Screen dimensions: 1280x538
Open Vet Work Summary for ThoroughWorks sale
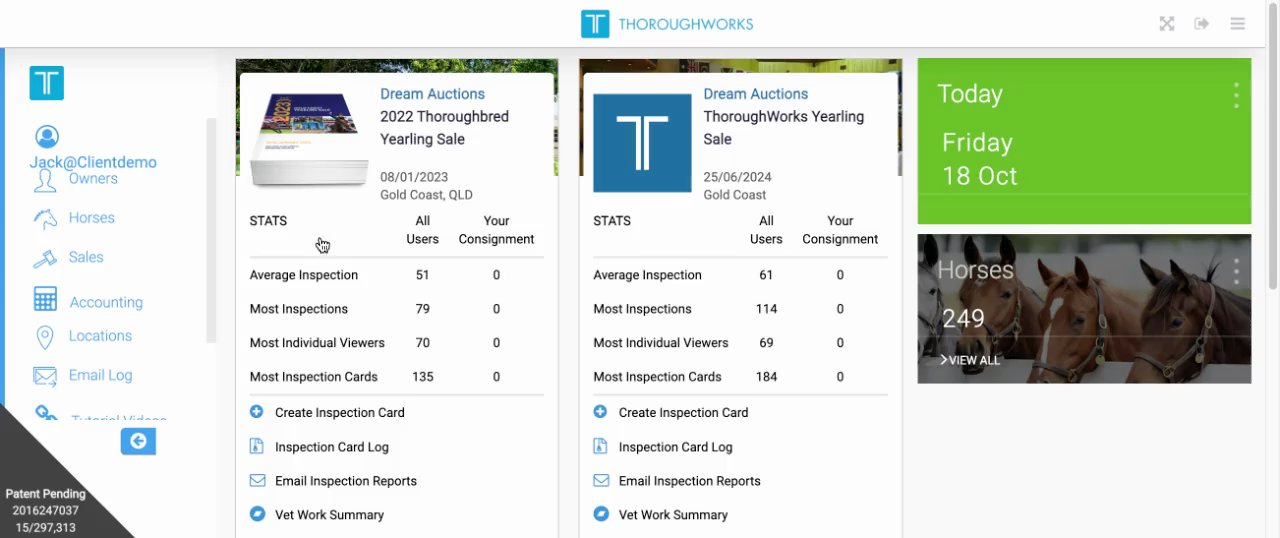[673, 515]
